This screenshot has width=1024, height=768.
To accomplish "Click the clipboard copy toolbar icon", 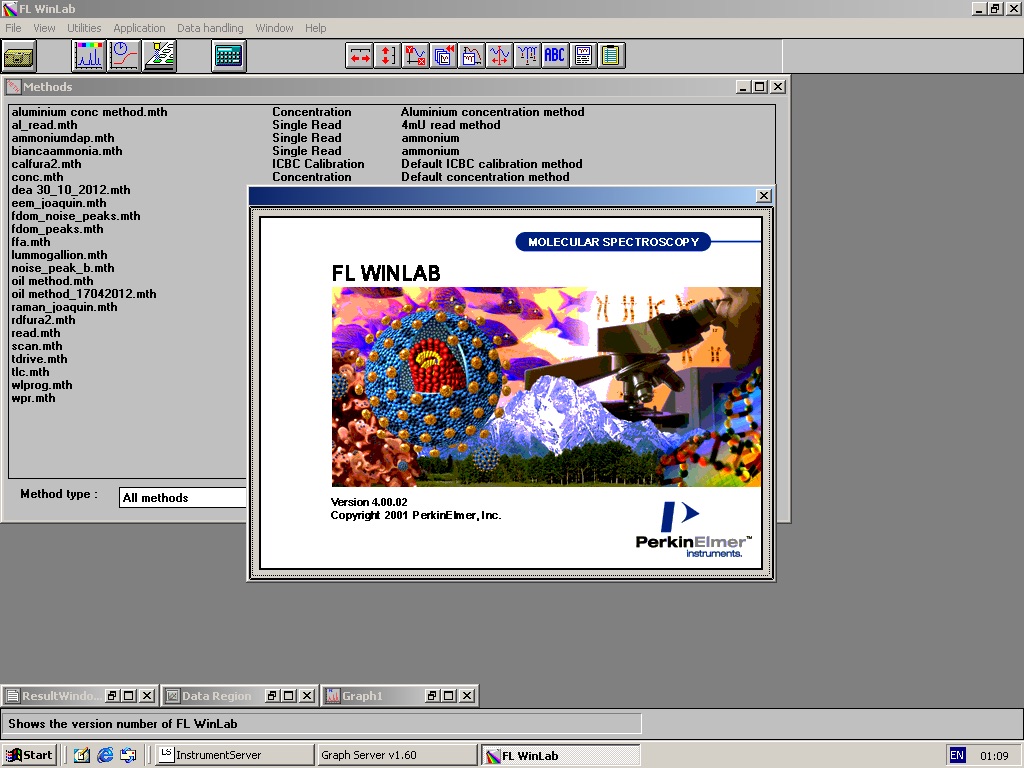I will click(611, 56).
